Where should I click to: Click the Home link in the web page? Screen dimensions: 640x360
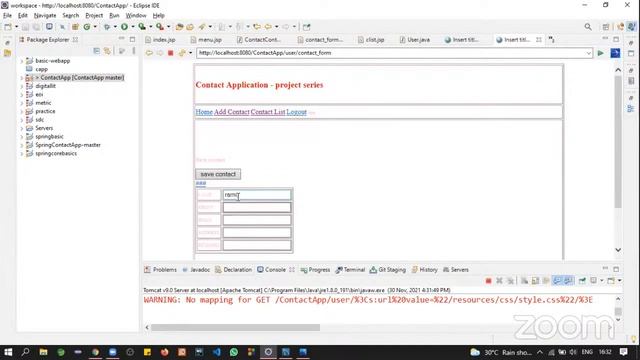tap(204, 112)
